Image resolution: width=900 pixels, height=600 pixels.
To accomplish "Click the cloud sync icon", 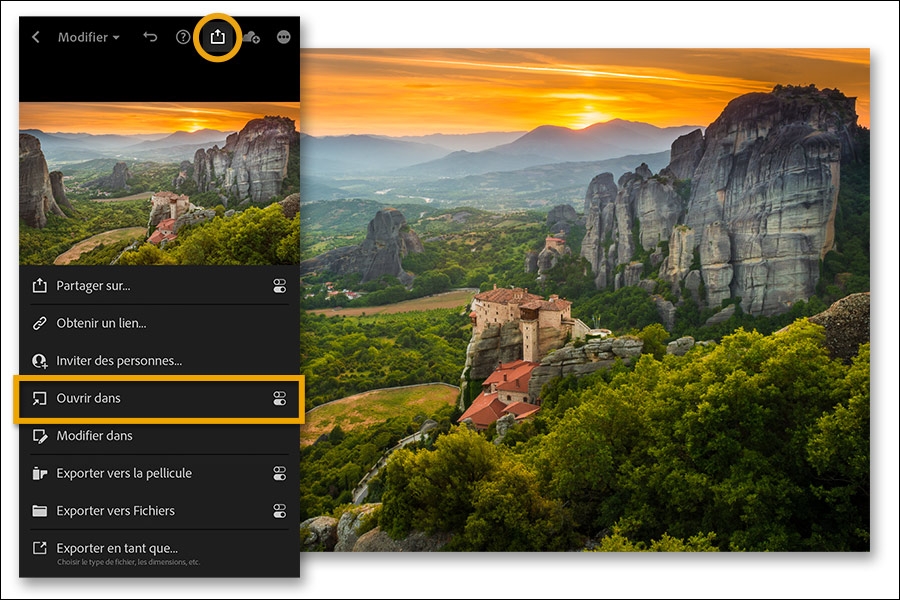I will click(x=252, y=35).
